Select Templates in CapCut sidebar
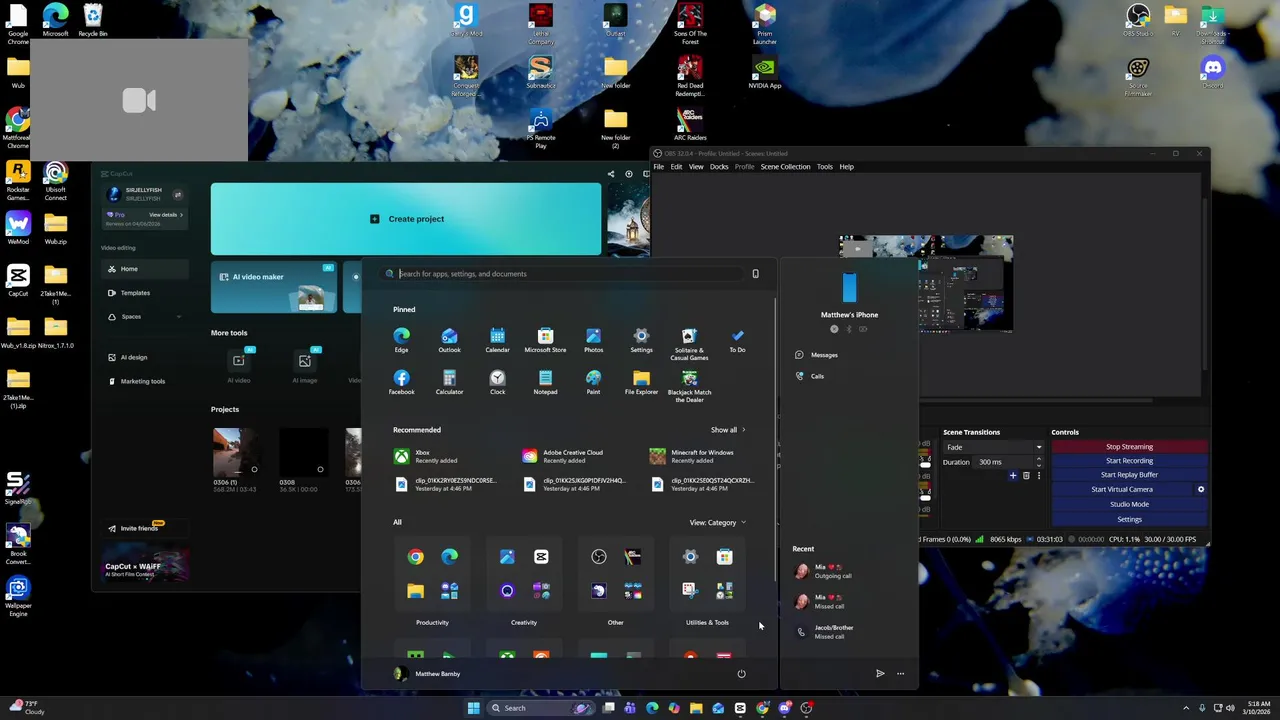Screen dimensions: 1280x720 coord(145,293)
